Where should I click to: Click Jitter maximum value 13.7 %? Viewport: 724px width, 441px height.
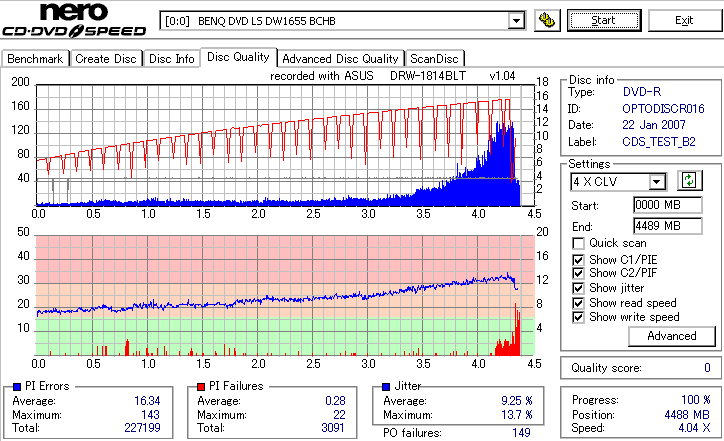click(x=517, y=415)
